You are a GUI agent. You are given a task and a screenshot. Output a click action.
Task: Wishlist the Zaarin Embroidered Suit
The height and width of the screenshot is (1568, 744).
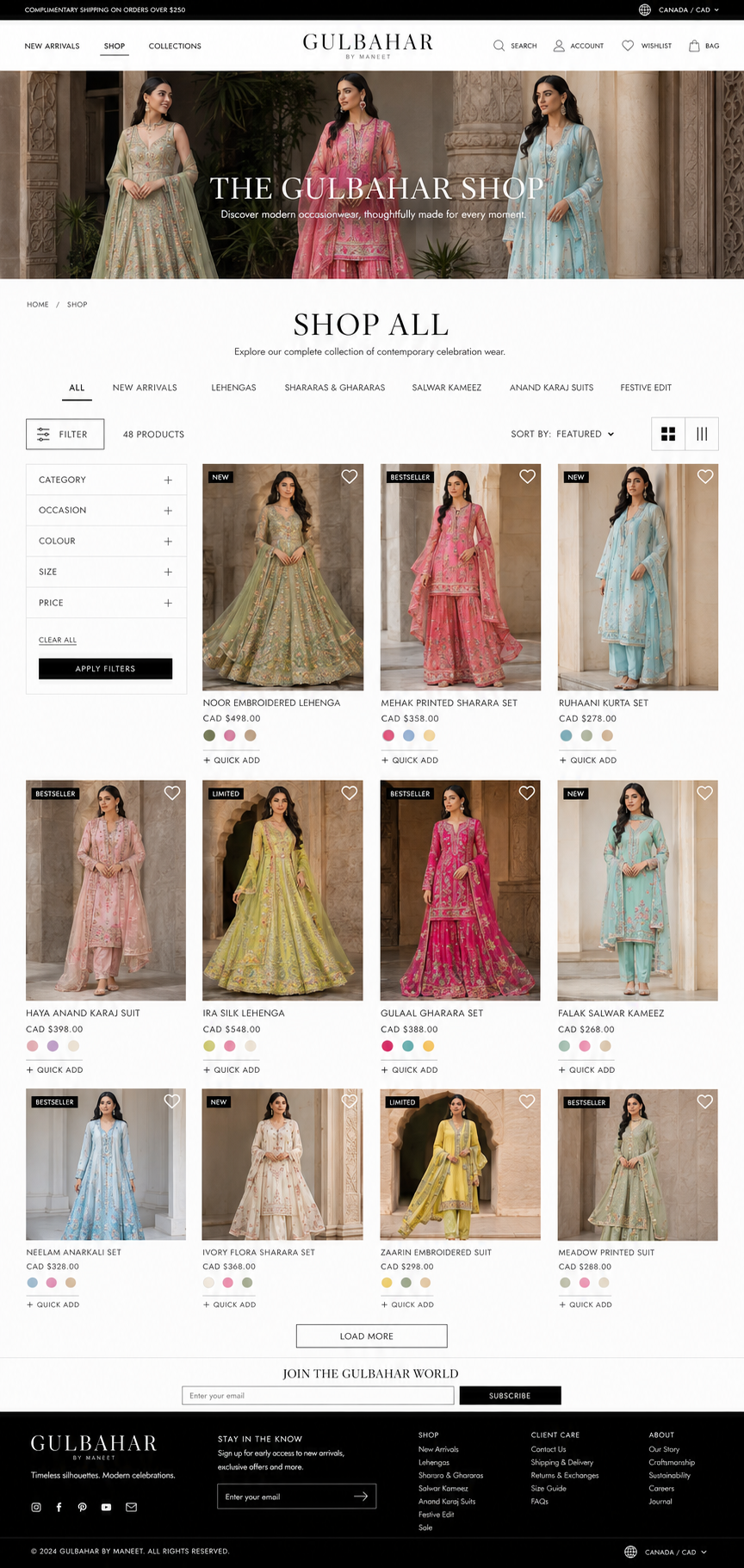pyautogui.click(x=527, y=1100)
